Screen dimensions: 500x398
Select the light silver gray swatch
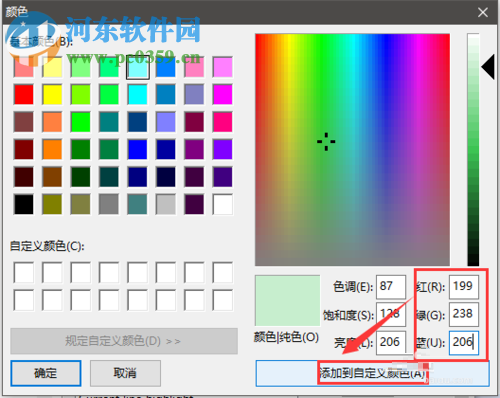point(166,204)
